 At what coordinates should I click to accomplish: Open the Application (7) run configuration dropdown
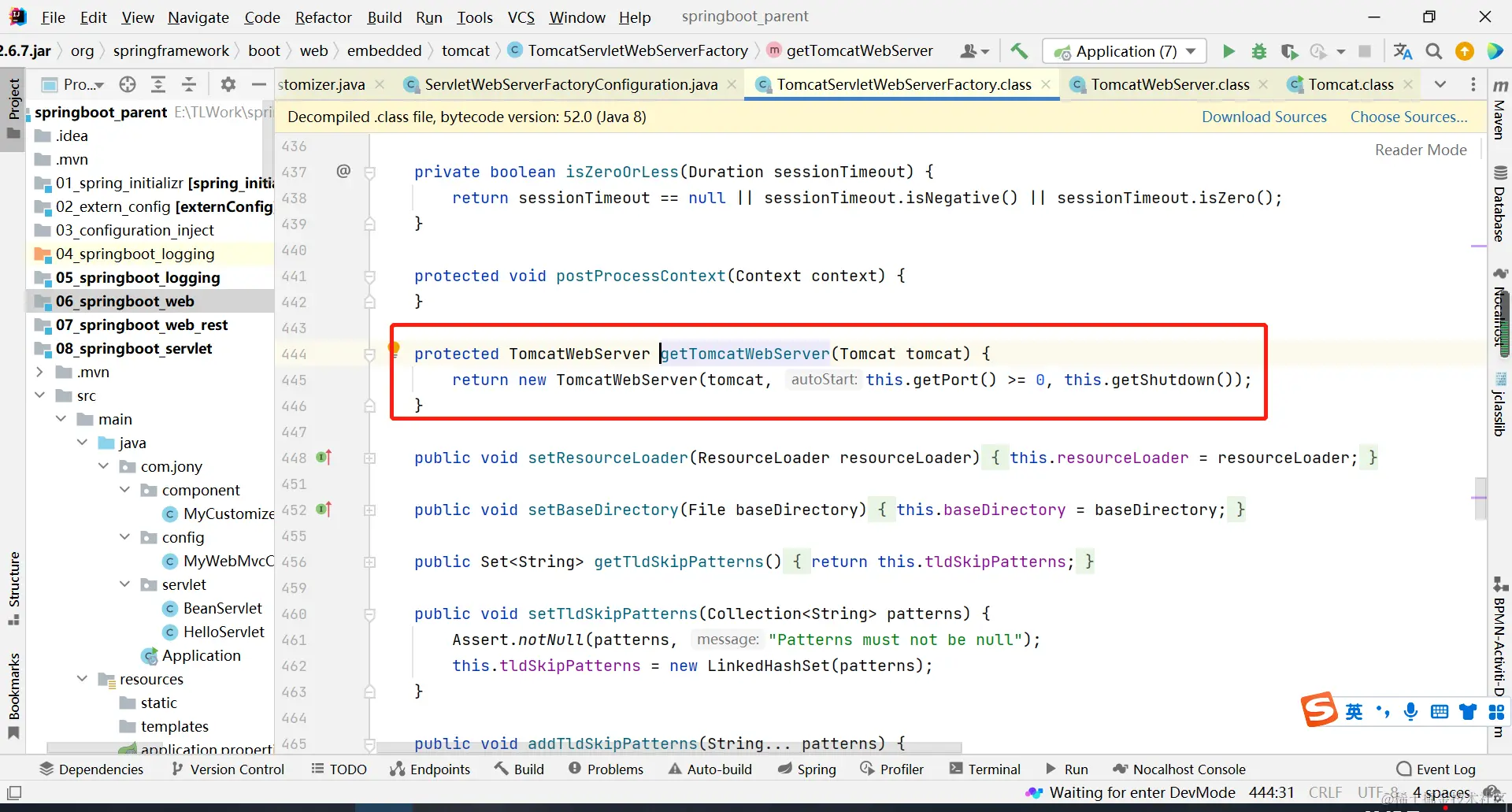1124,51
